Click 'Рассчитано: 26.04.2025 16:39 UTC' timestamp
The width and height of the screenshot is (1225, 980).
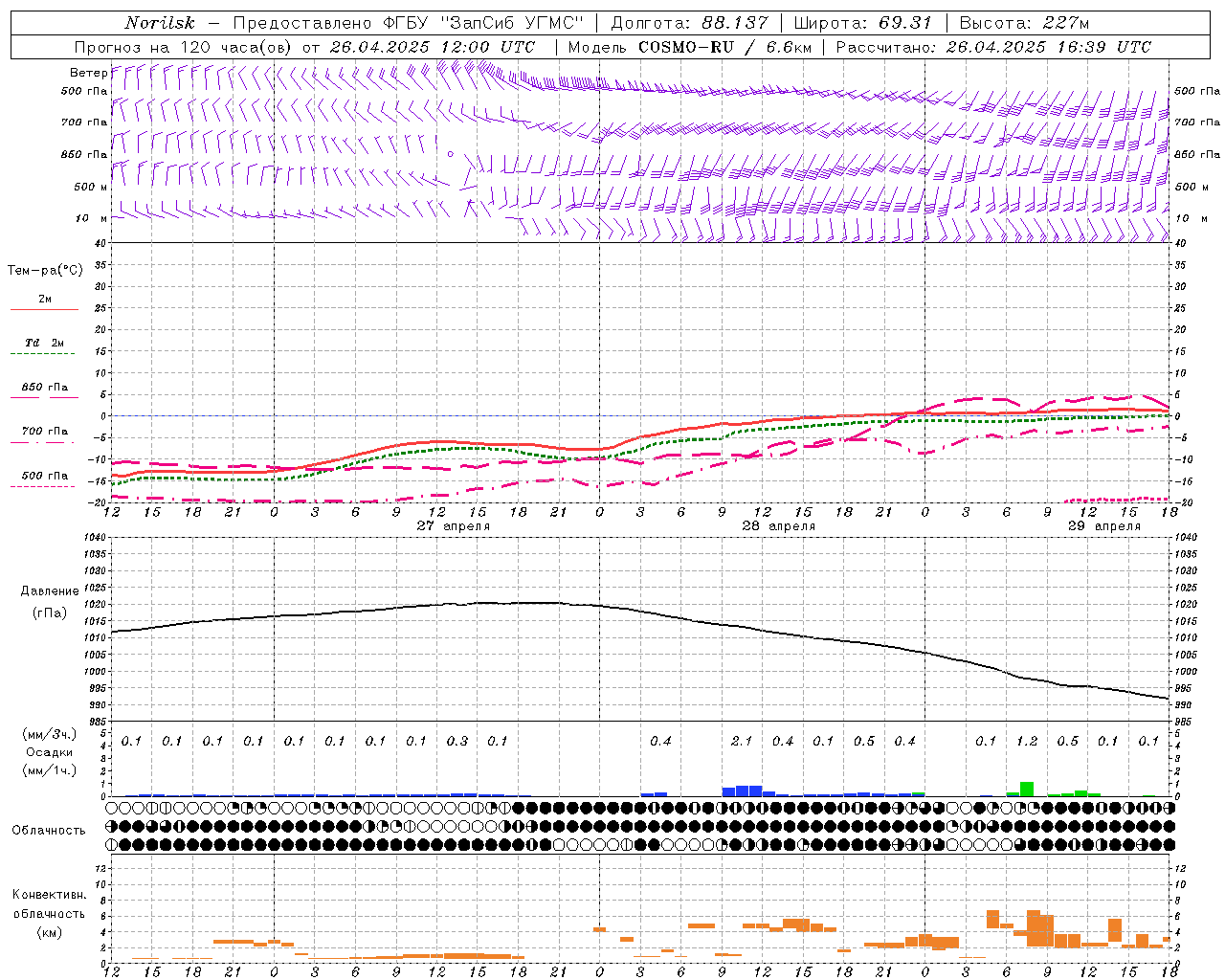[x=993, y=47]
